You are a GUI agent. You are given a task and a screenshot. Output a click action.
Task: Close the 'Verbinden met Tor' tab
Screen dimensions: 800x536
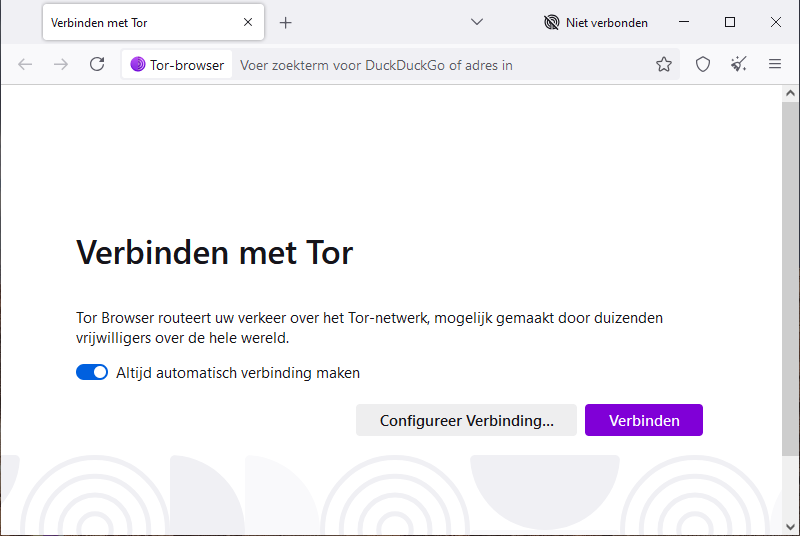click(x=248, y=22)
